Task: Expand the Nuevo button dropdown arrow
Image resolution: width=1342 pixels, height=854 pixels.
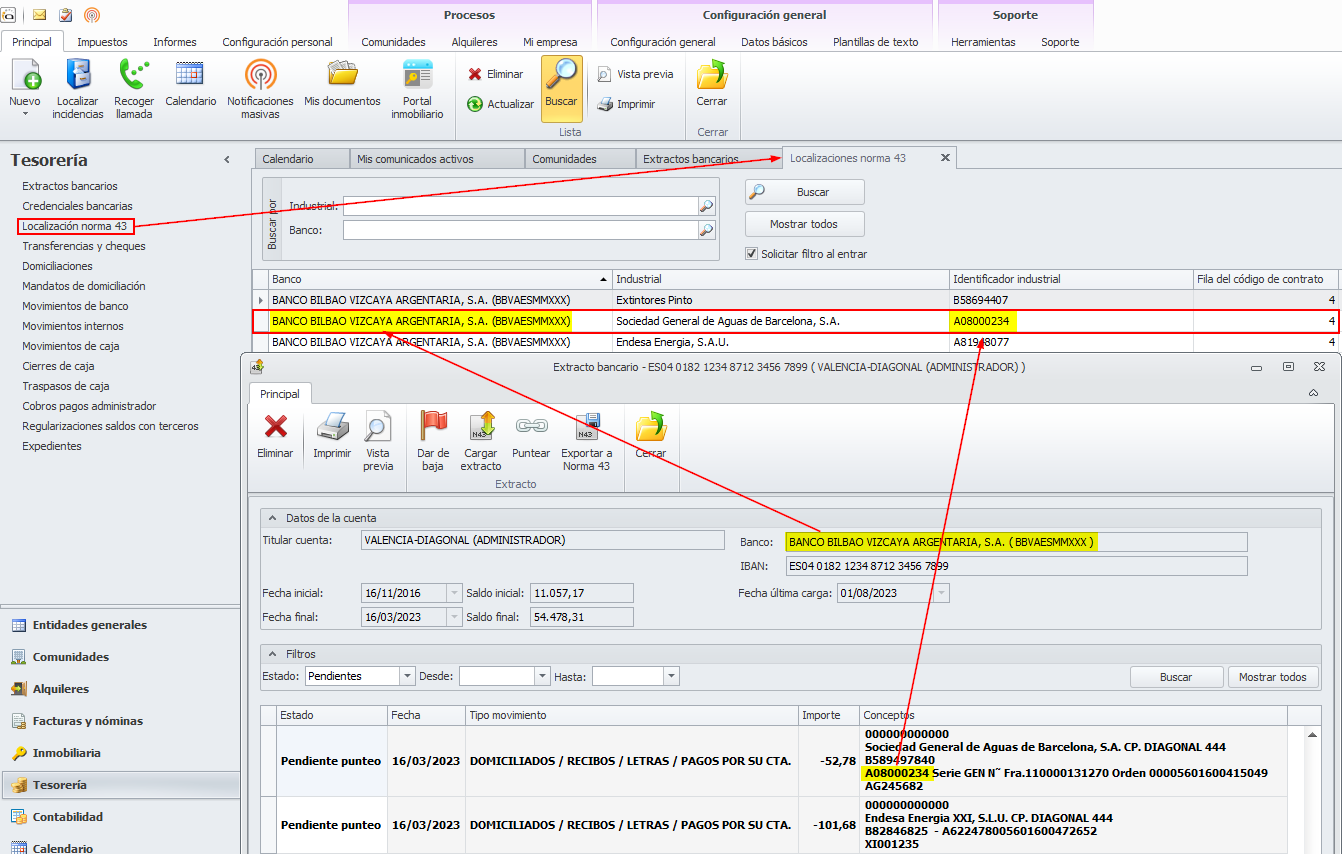Action: 25,114
